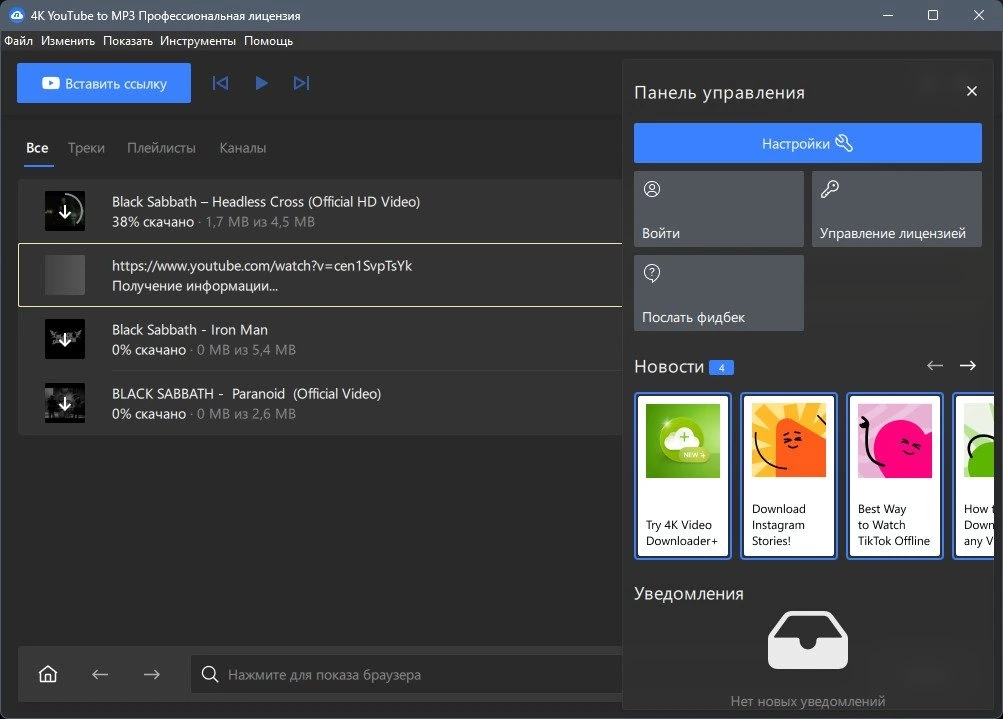Click empty notifications inbox icon
The width and height of the screenshot is (1003, 719).
(x=808, y=640)
